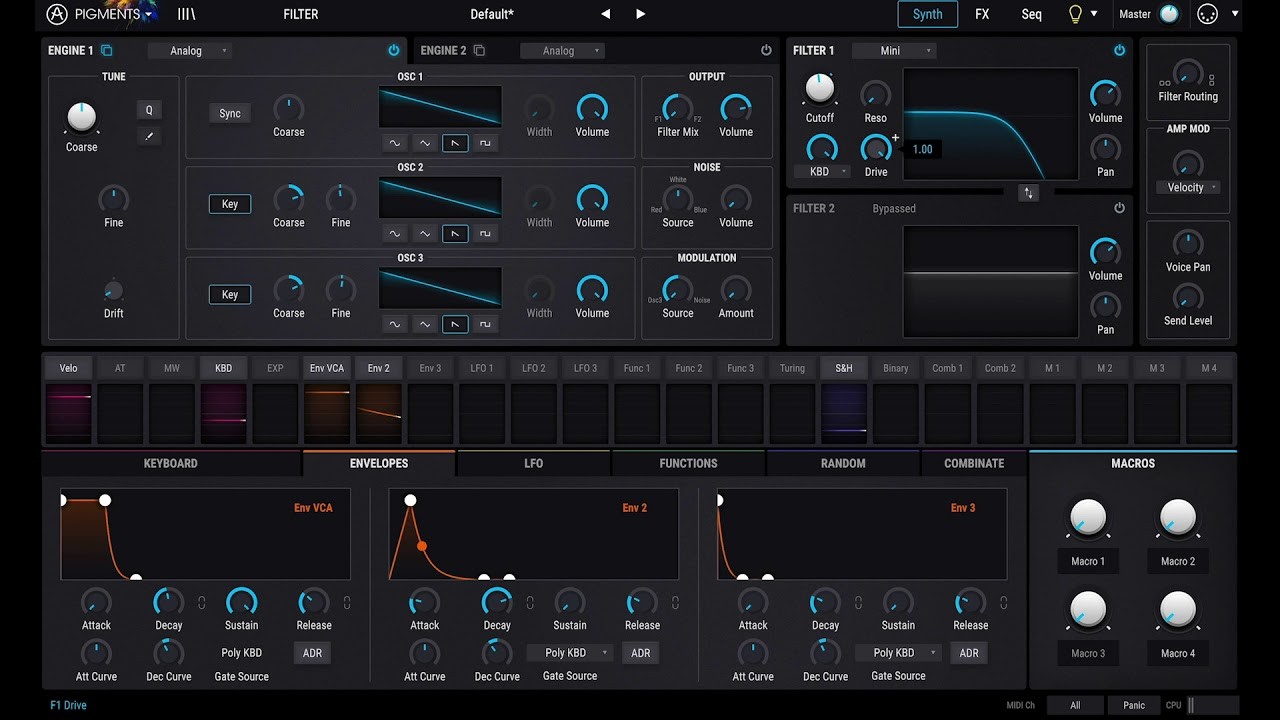Open Engine 1 Analog type dropdown
Image resolution: width=1280 pixels, height=720 pixels.
[x=190, y=51]
